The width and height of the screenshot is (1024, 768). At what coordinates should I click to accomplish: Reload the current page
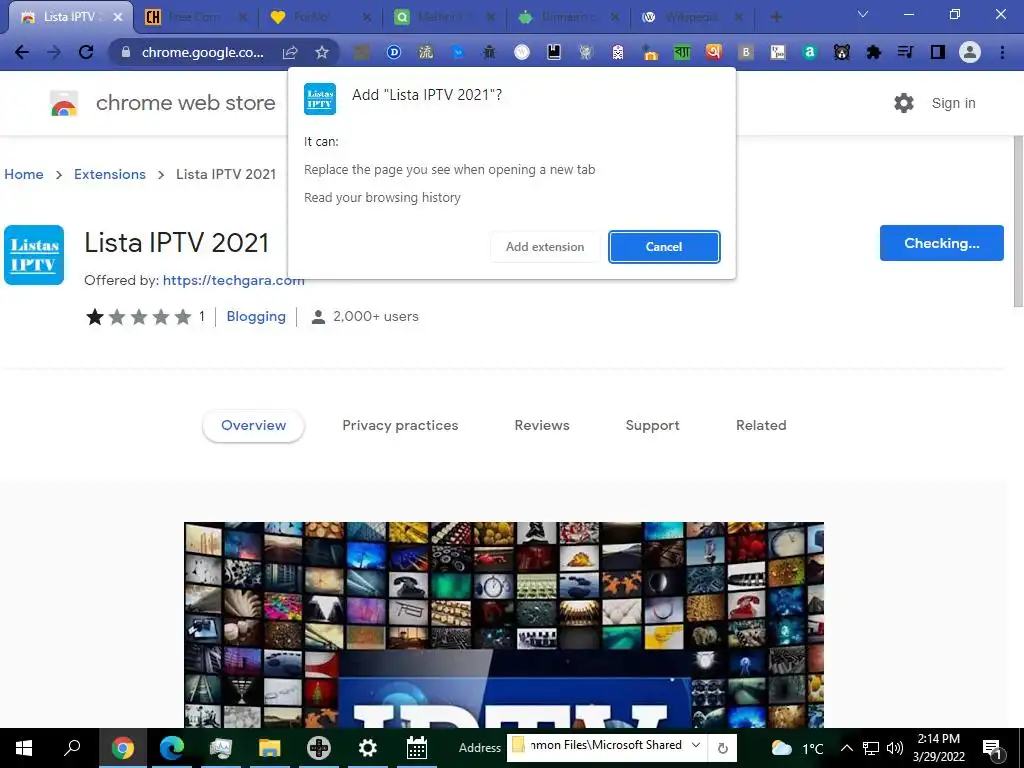tap(86, 52)
